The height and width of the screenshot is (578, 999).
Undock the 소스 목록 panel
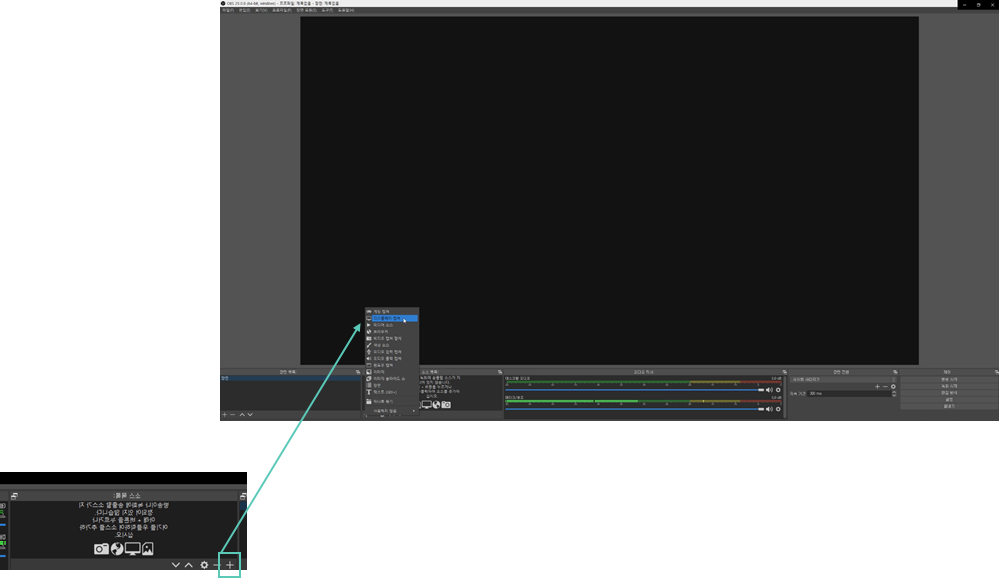click(x=500, y=372)
